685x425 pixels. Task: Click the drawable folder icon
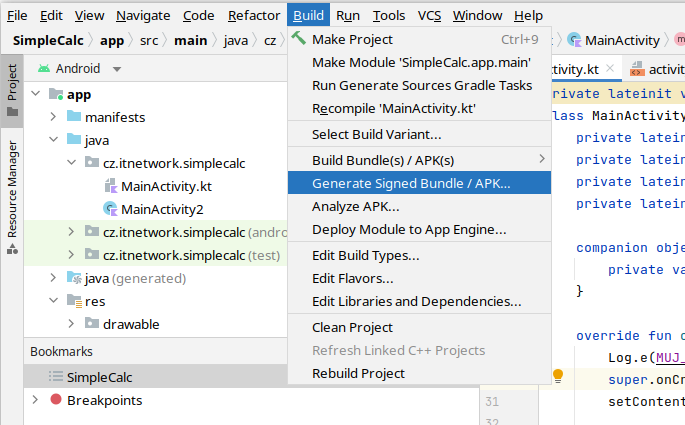92,323
